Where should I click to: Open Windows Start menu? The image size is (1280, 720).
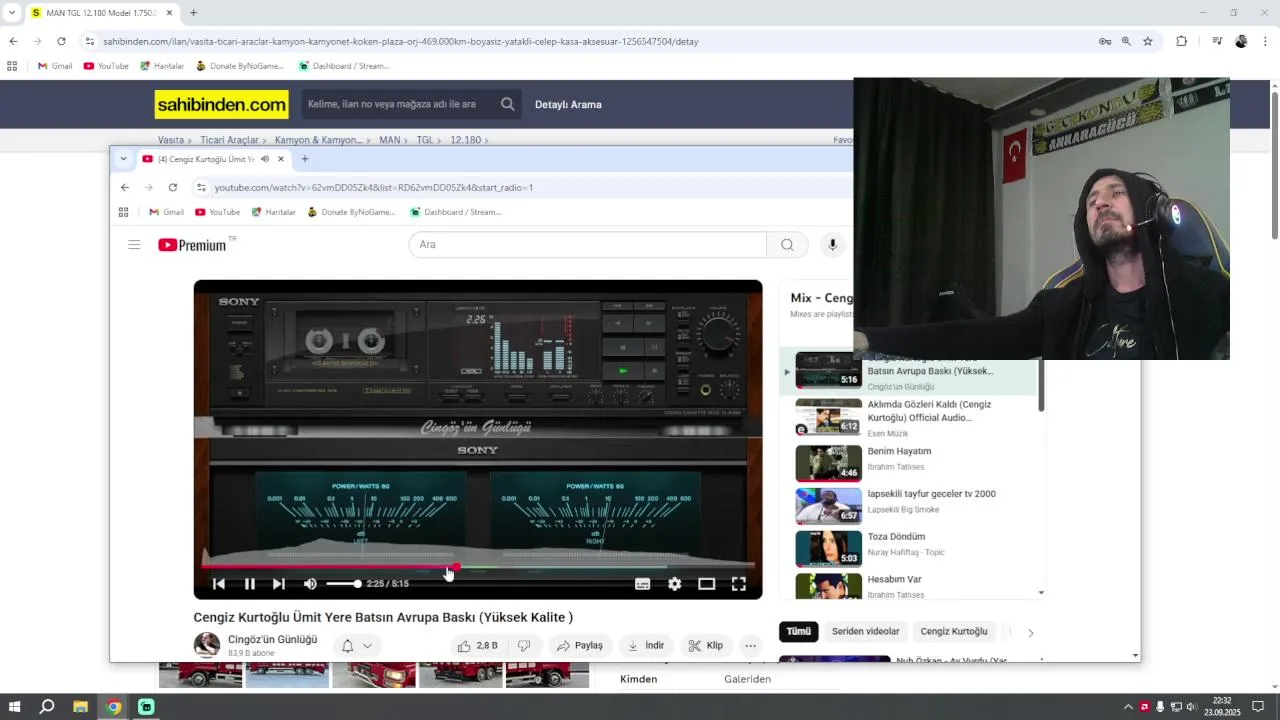tap(15, 707)
